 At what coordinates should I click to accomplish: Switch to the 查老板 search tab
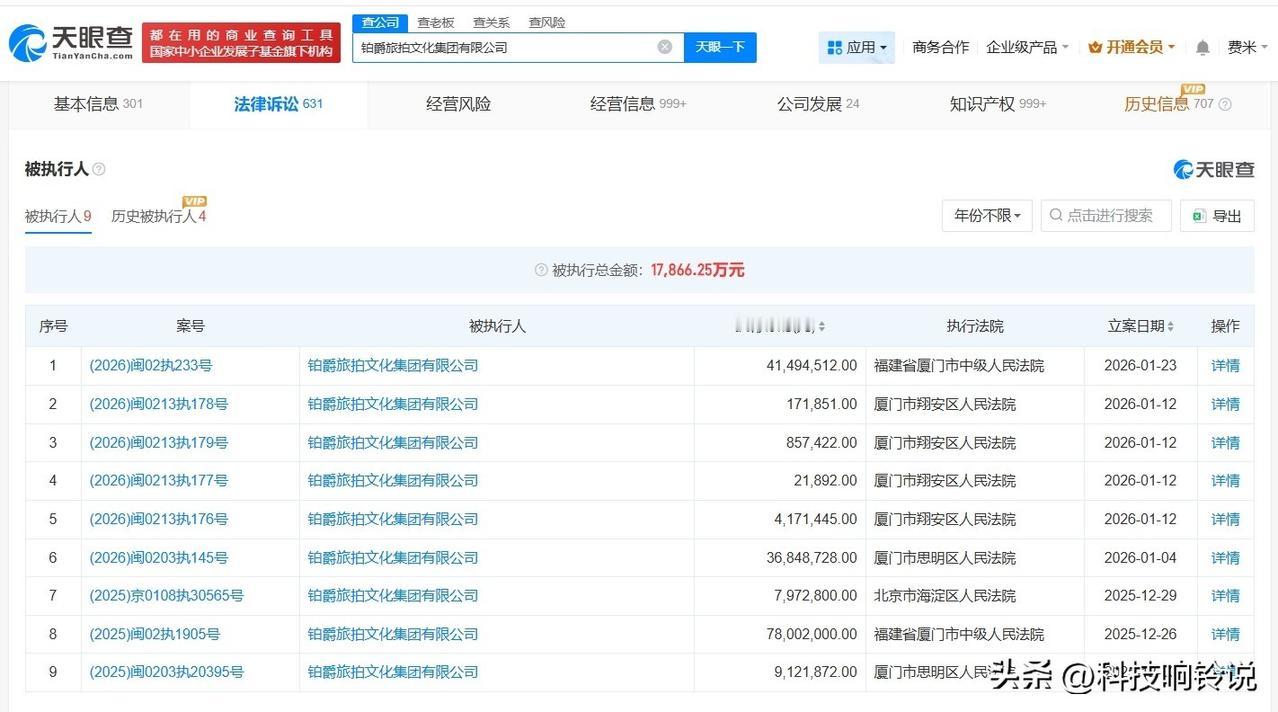[x=435, y=21]
